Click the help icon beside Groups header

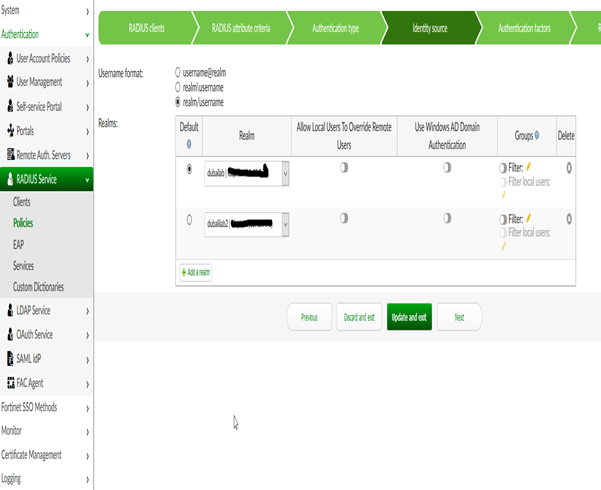(537, 134)
